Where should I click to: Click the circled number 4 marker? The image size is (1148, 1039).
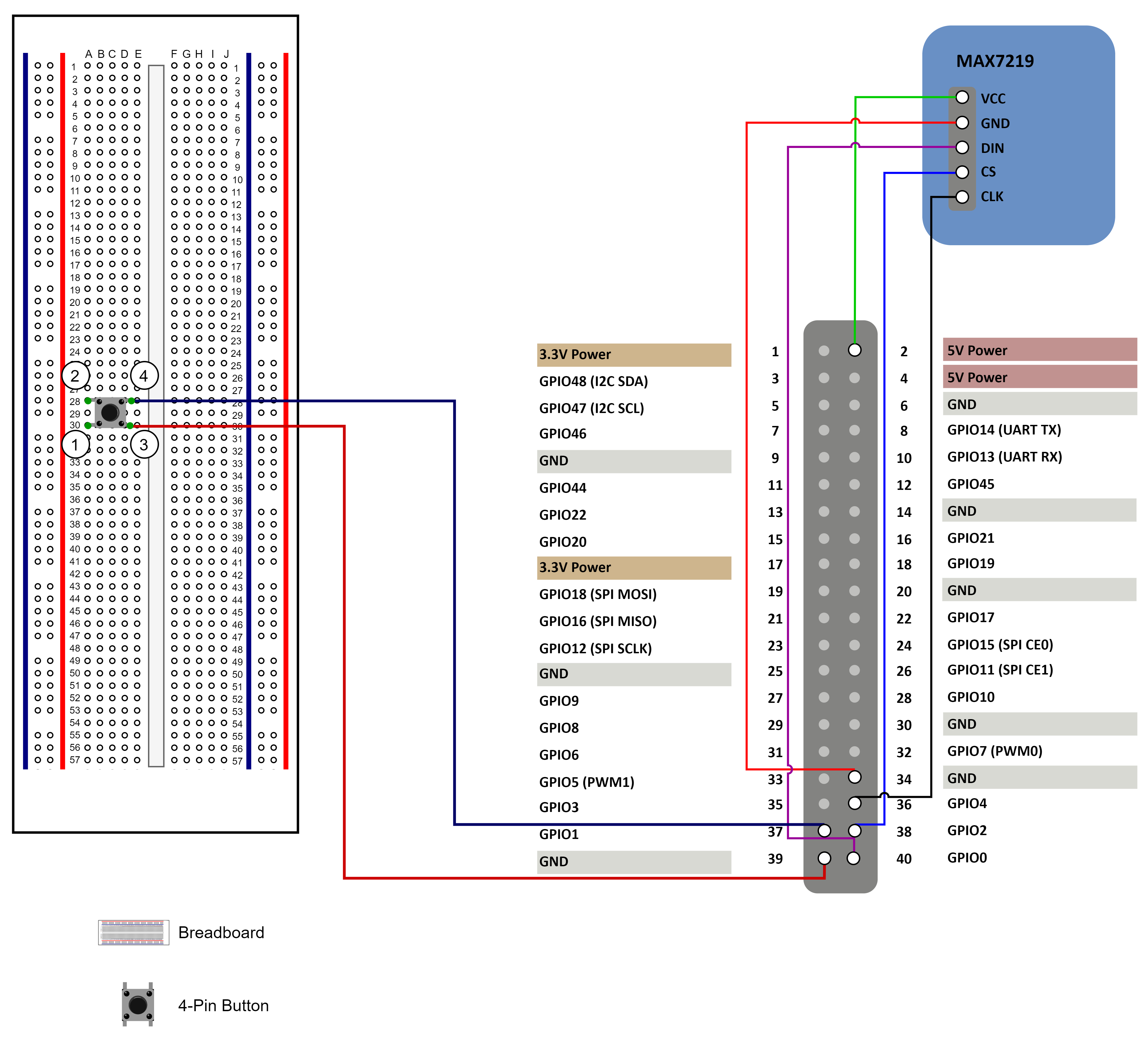click(x=144, y=376)
